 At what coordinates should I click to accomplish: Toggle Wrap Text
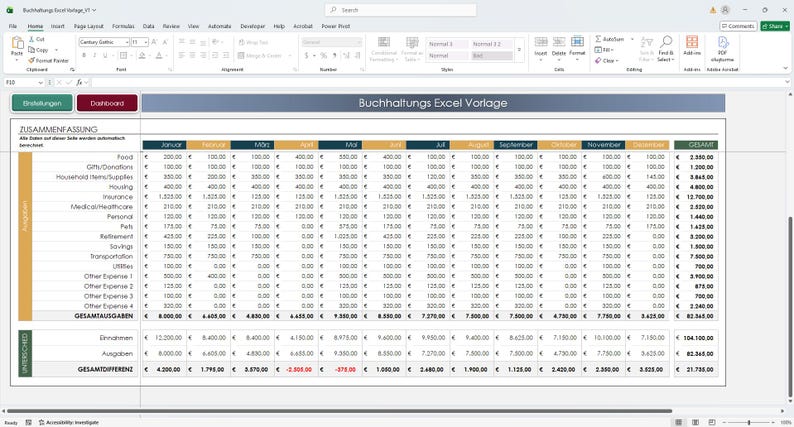tap(253, 43)
